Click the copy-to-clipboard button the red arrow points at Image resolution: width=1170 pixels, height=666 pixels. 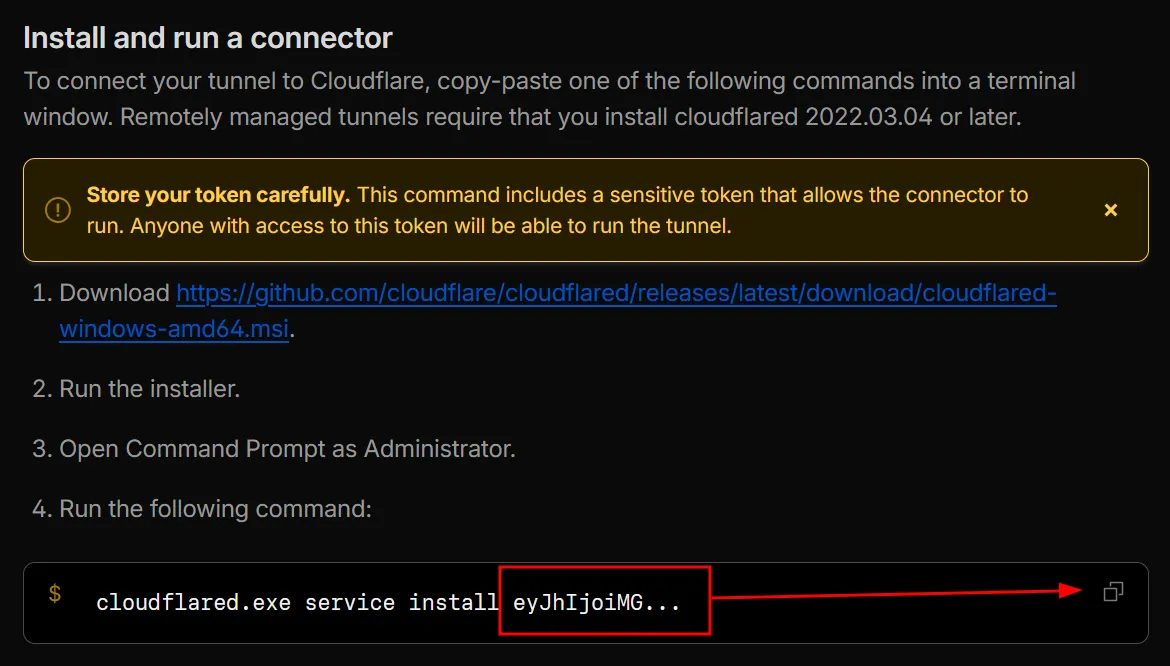tap(1113, 591)
